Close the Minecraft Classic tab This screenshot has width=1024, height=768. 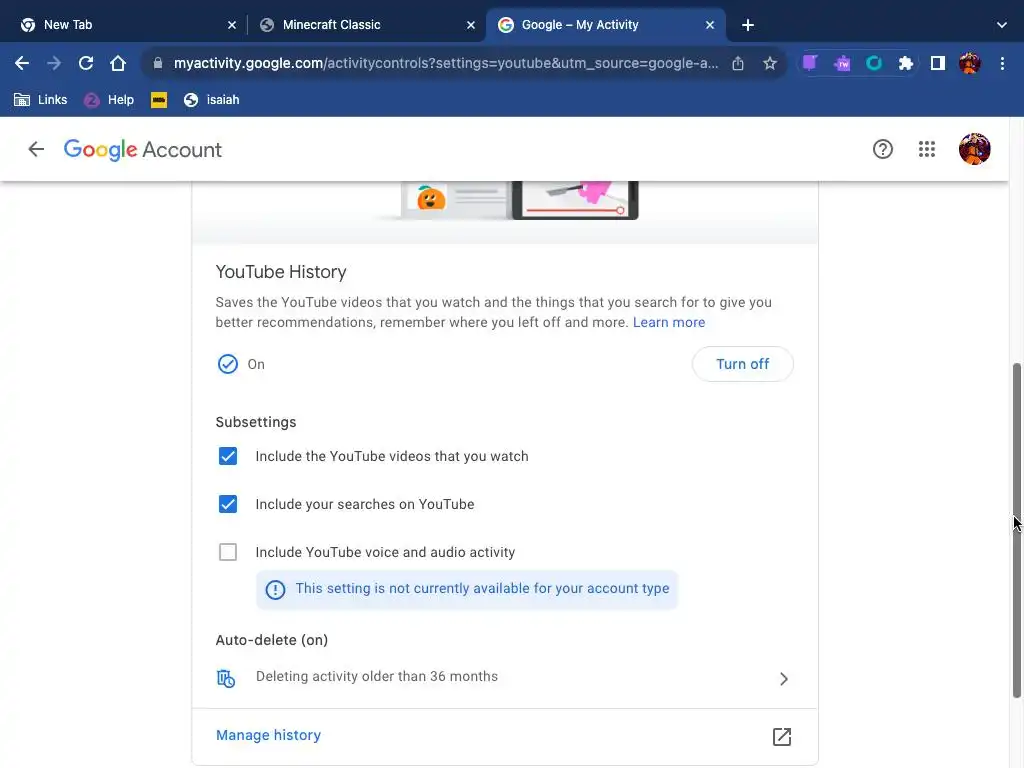[x=471, y=25]
